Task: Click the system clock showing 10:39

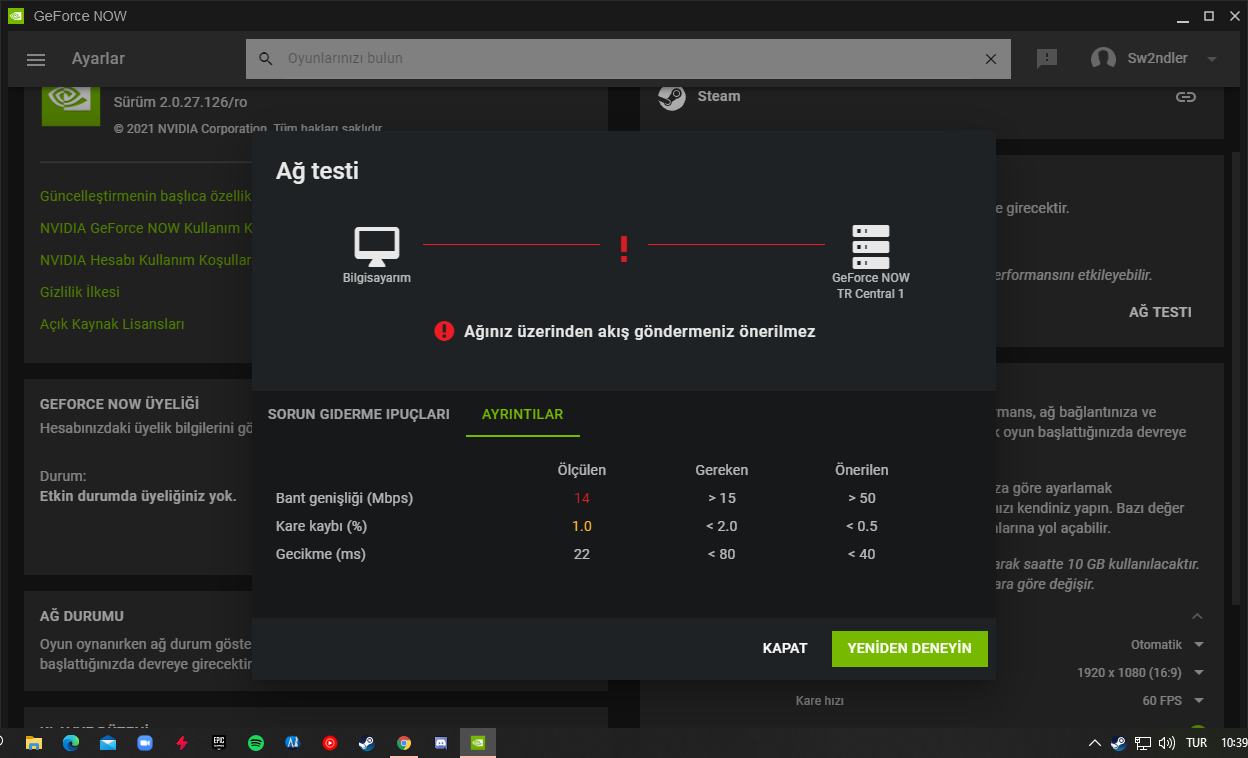Action: [1234, 743]
